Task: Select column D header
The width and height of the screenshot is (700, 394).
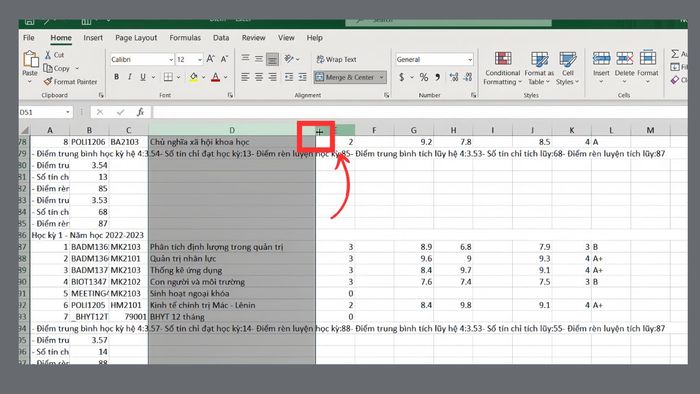Action: (232, 130)
